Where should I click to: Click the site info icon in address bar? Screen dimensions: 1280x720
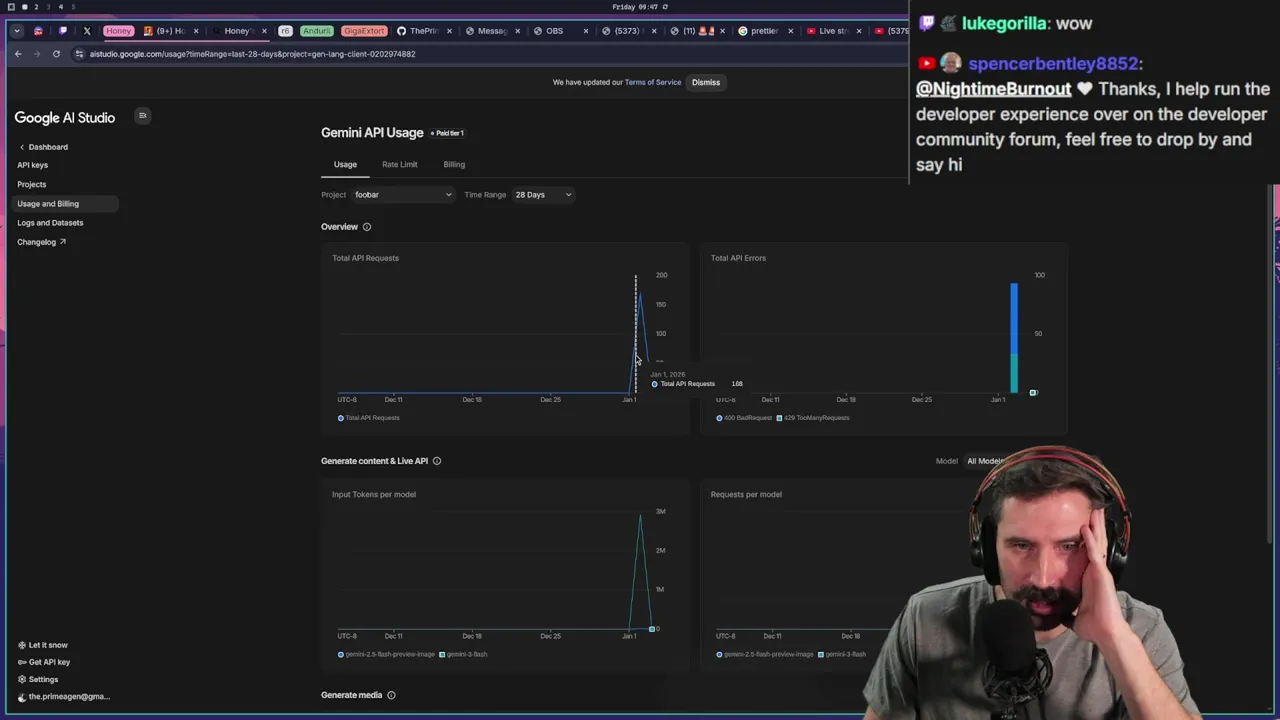(x=79, y=54)
